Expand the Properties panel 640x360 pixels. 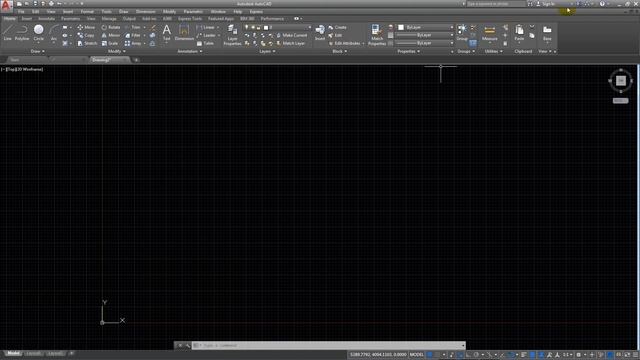pos(409,51)
